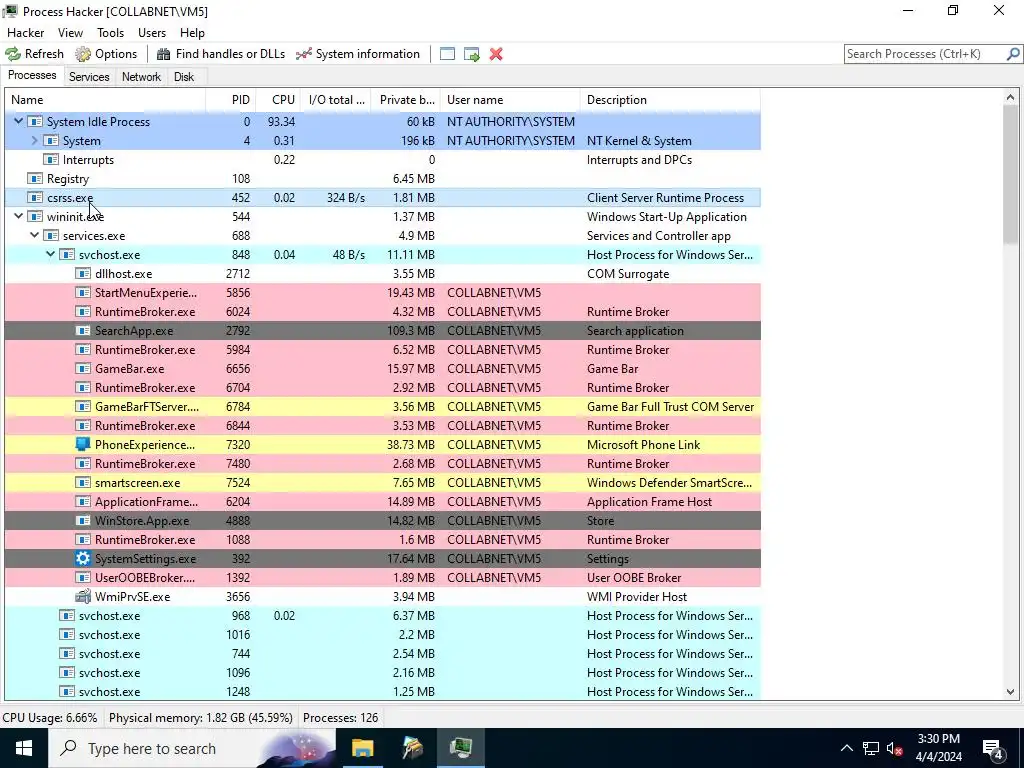Open System information graph window
This screenshot has width=1024, height=768.
click(x=358, y=54)
